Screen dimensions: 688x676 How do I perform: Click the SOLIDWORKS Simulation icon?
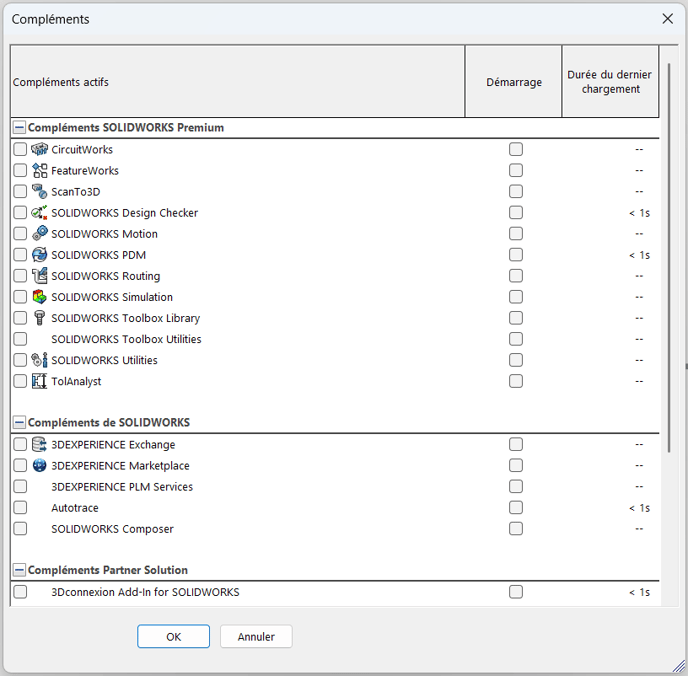(x=39, y=297)
